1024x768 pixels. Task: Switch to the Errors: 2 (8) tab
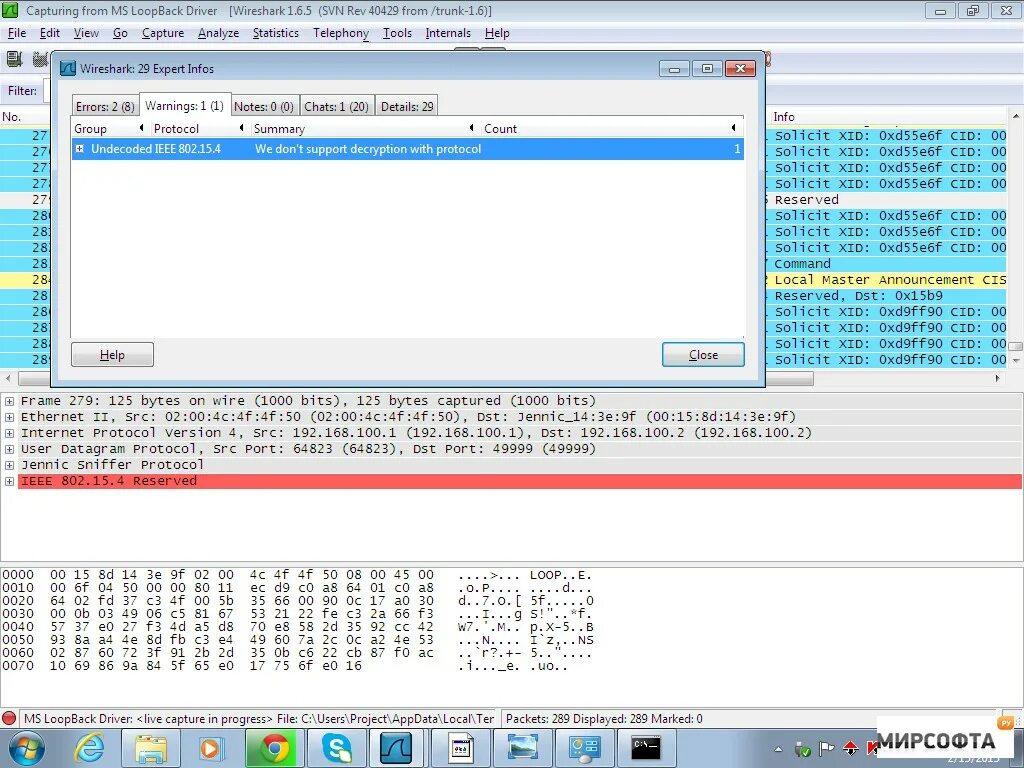pyautogui.click(x=105, y=106)
